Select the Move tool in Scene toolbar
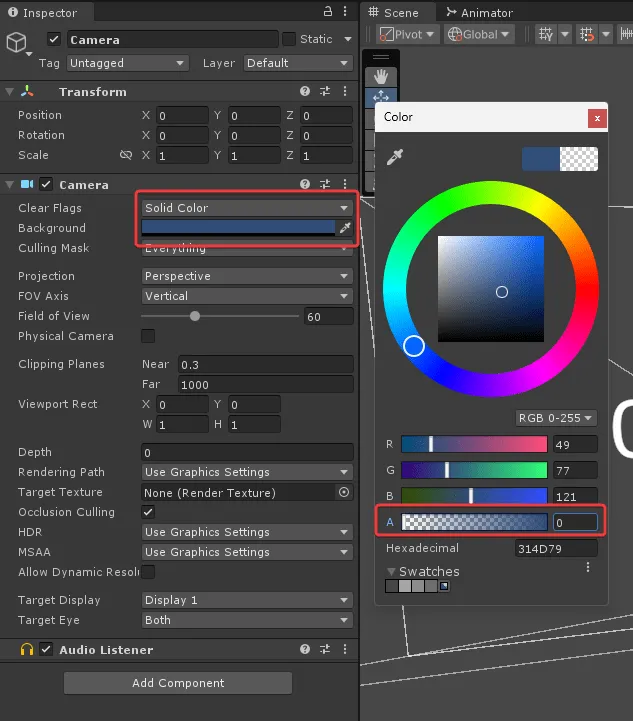Image resolution: width=633 pixels, height=721 pixels. click(380, 98)
